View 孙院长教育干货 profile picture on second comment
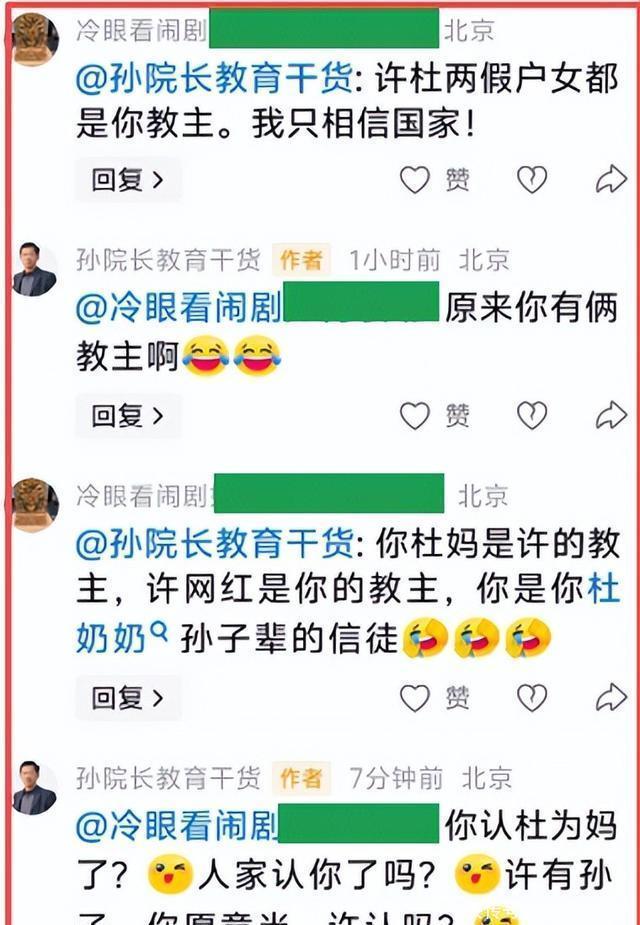Screen dimensions: 640x925 [x=35, y=269]
